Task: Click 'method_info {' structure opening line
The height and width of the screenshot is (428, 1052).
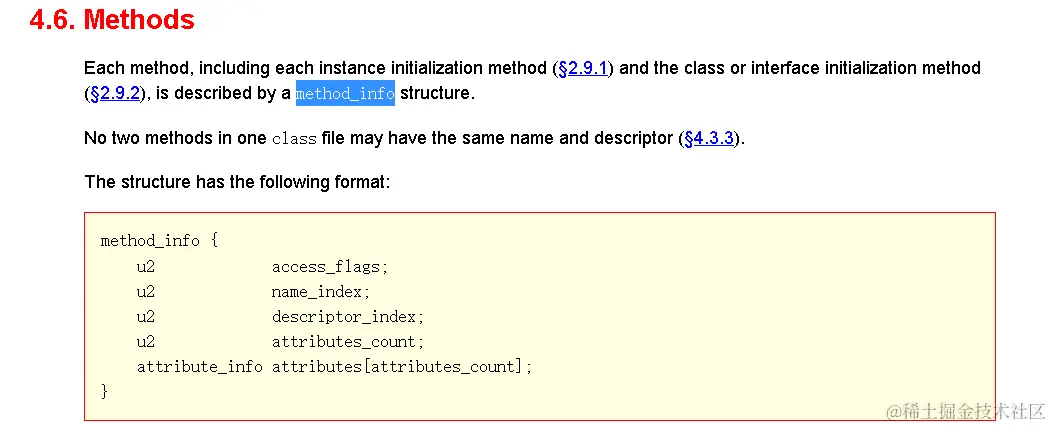Action: 159,241
